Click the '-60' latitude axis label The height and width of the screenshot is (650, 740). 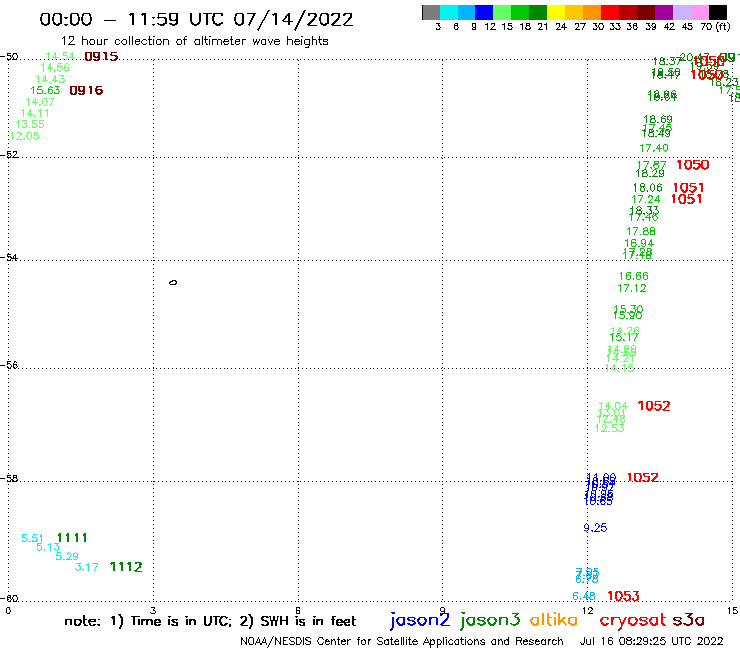pos(9,599)
